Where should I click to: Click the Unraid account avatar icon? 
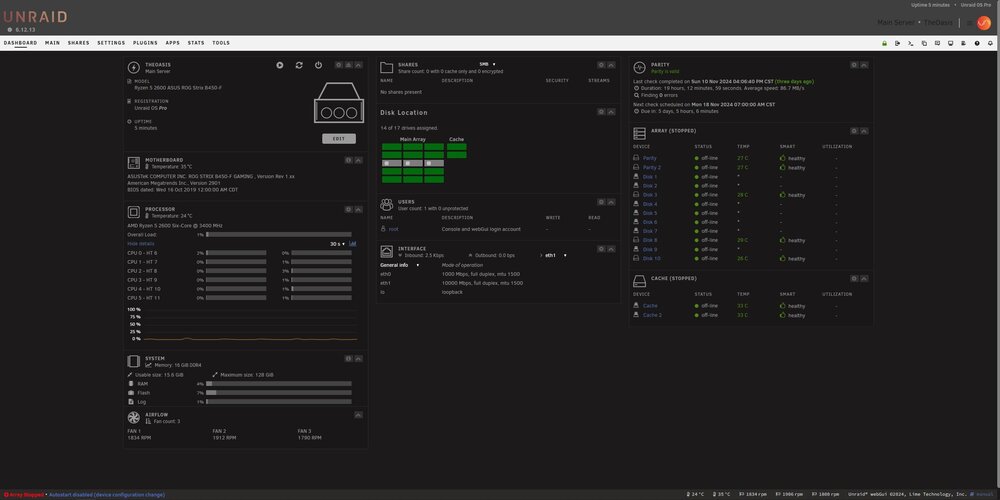coord(984,23)
